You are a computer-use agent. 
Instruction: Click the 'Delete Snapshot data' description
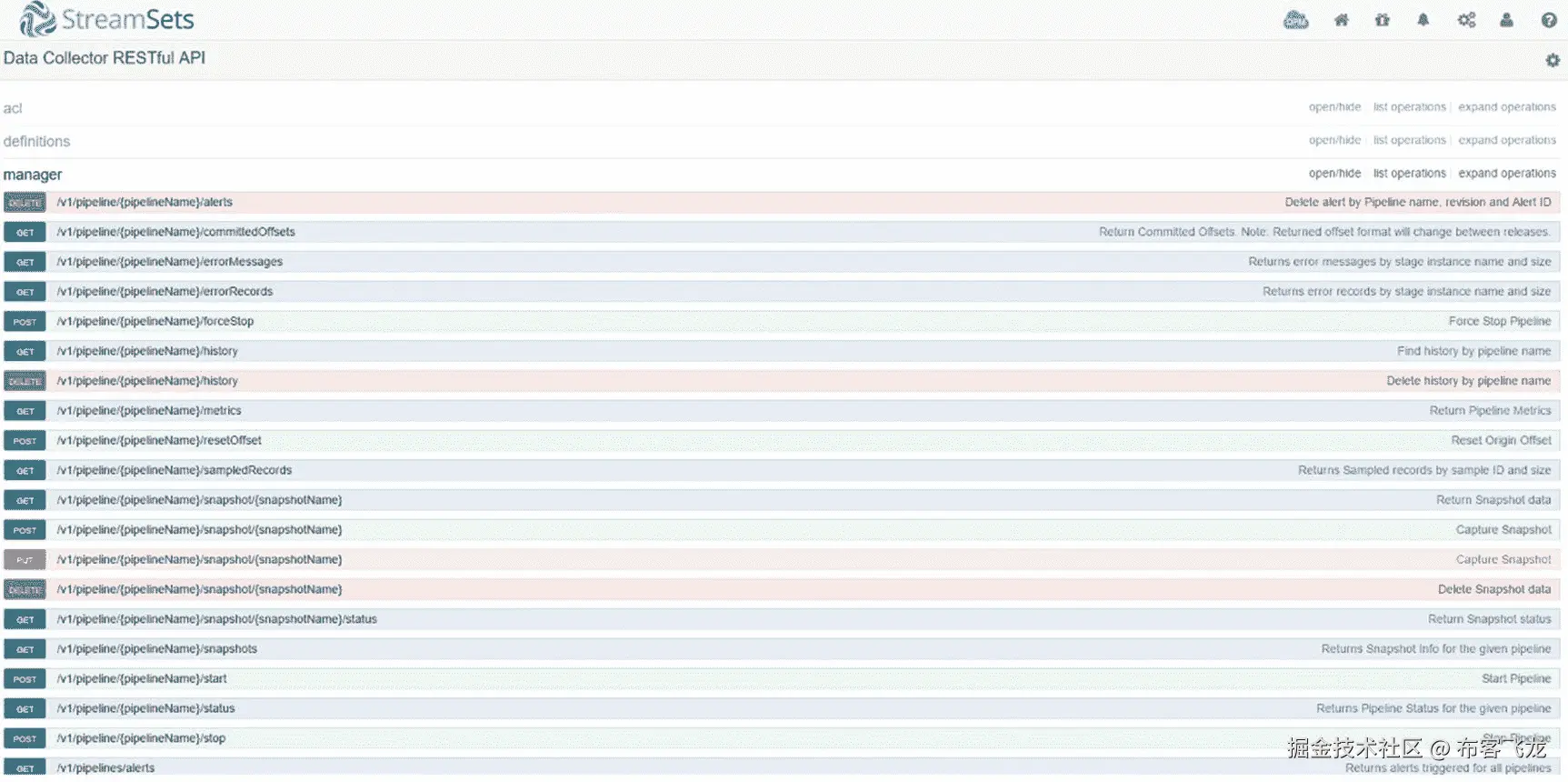tap(1494, 589)
